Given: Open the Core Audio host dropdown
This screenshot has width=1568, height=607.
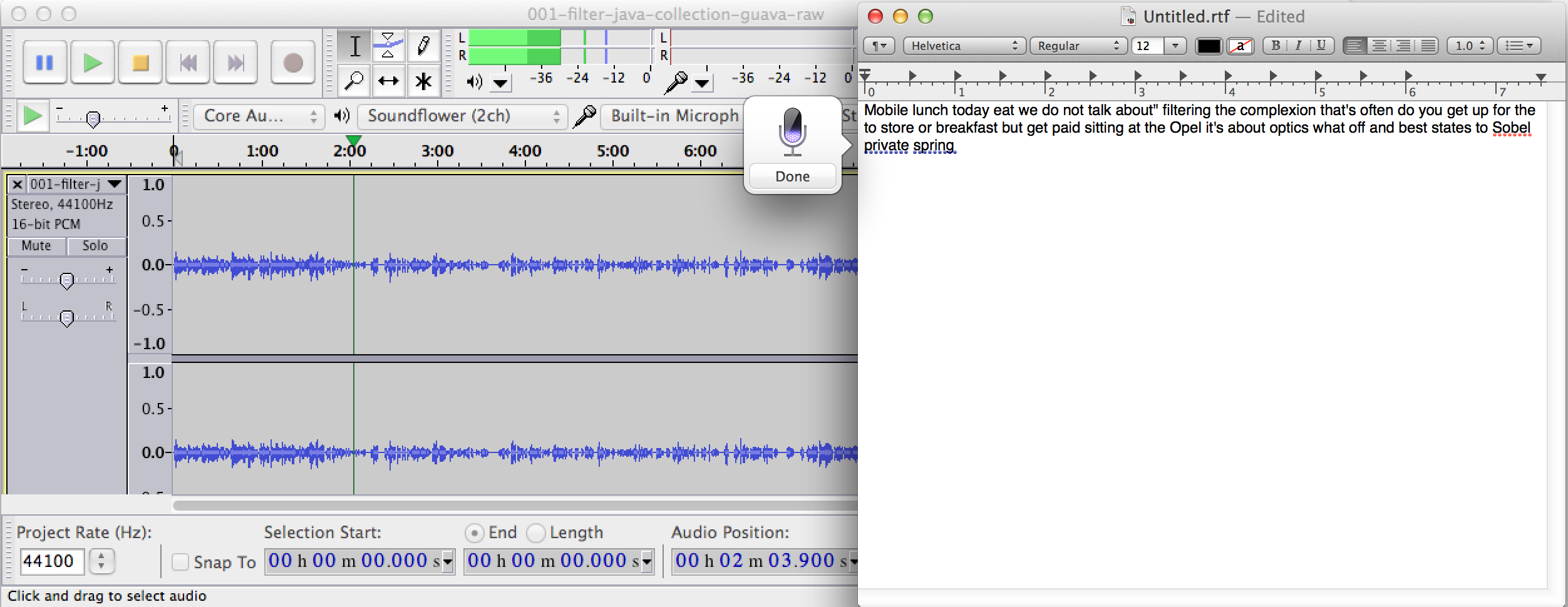Looking at the screenshot, I should click(x=259, y=116).
